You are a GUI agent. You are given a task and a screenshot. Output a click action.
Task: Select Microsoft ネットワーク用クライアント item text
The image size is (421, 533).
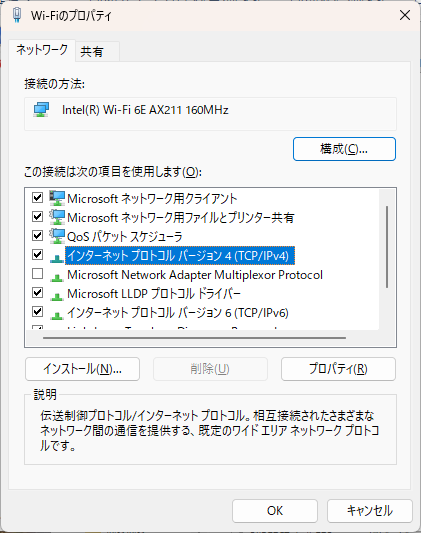(x=152, y=199)
